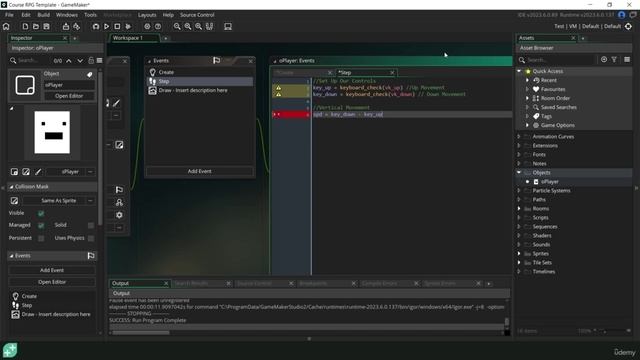Open the oPlayer sprite selector options button
Viewport: 640px width, 360px height.
coord(90,172)
